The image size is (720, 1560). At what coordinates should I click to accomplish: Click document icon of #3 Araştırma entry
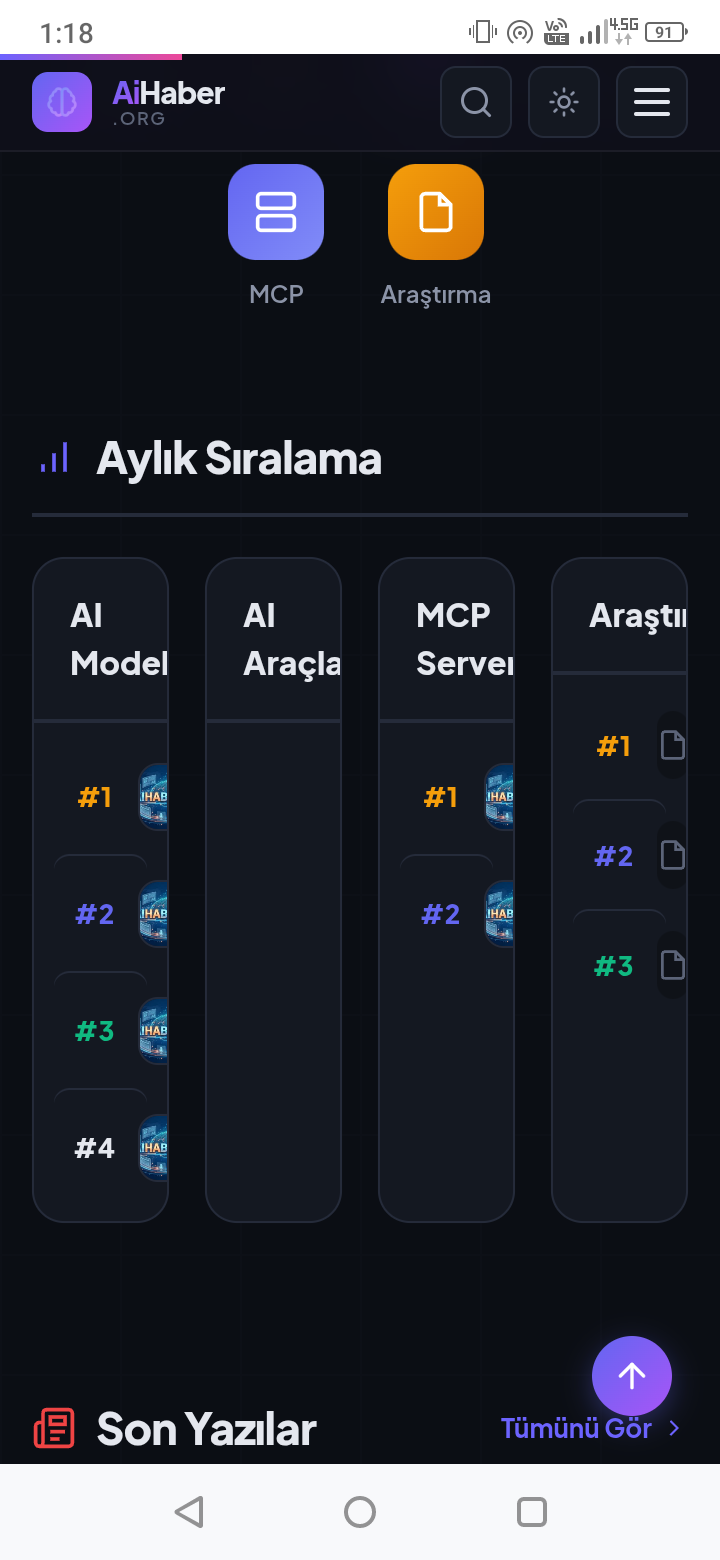tap(673, 965)
